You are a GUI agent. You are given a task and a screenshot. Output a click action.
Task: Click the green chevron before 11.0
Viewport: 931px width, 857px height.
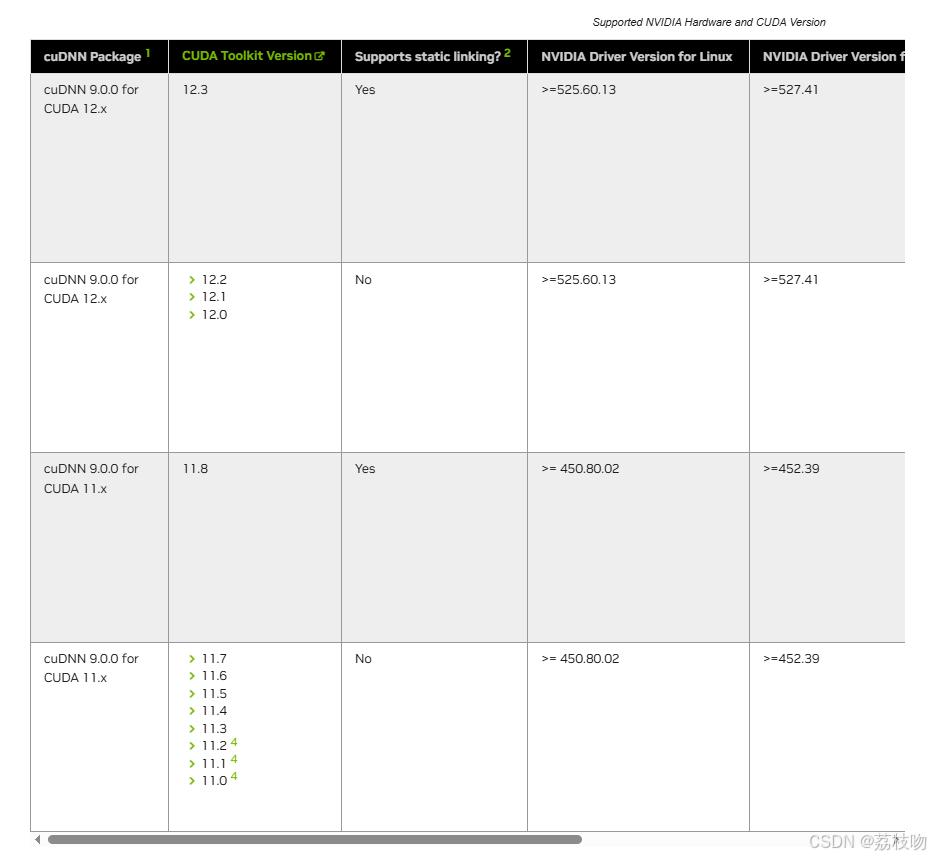(x=192, y=781)
